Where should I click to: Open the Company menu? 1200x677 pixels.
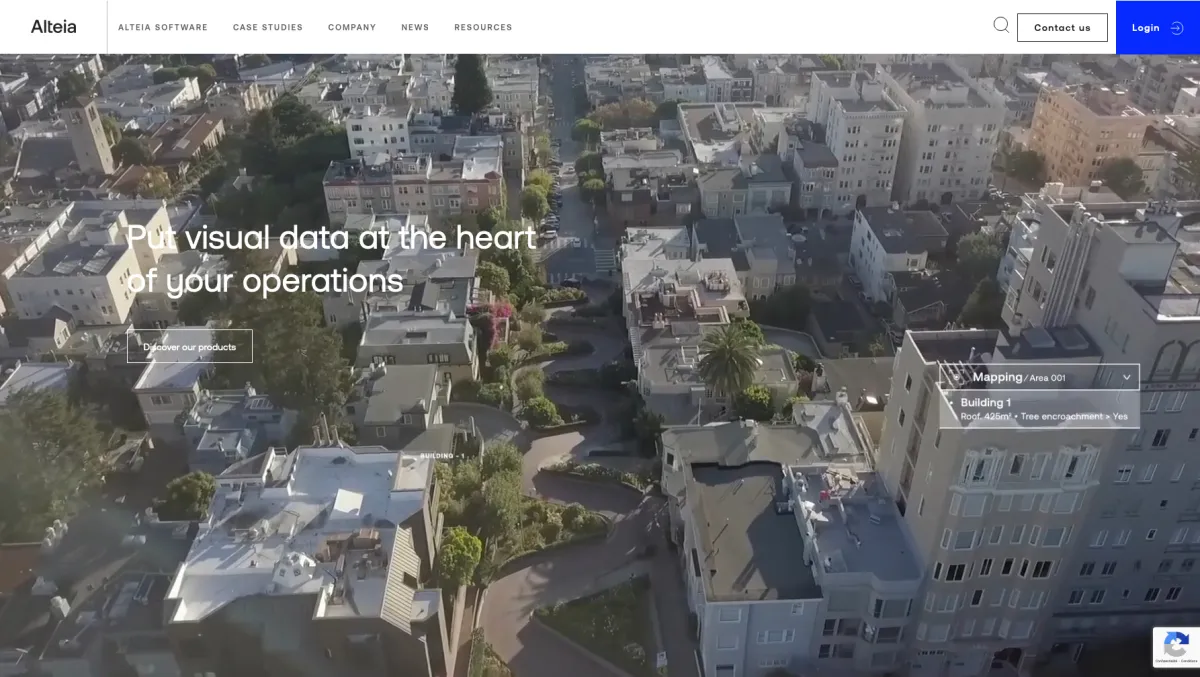coord(352,27)
